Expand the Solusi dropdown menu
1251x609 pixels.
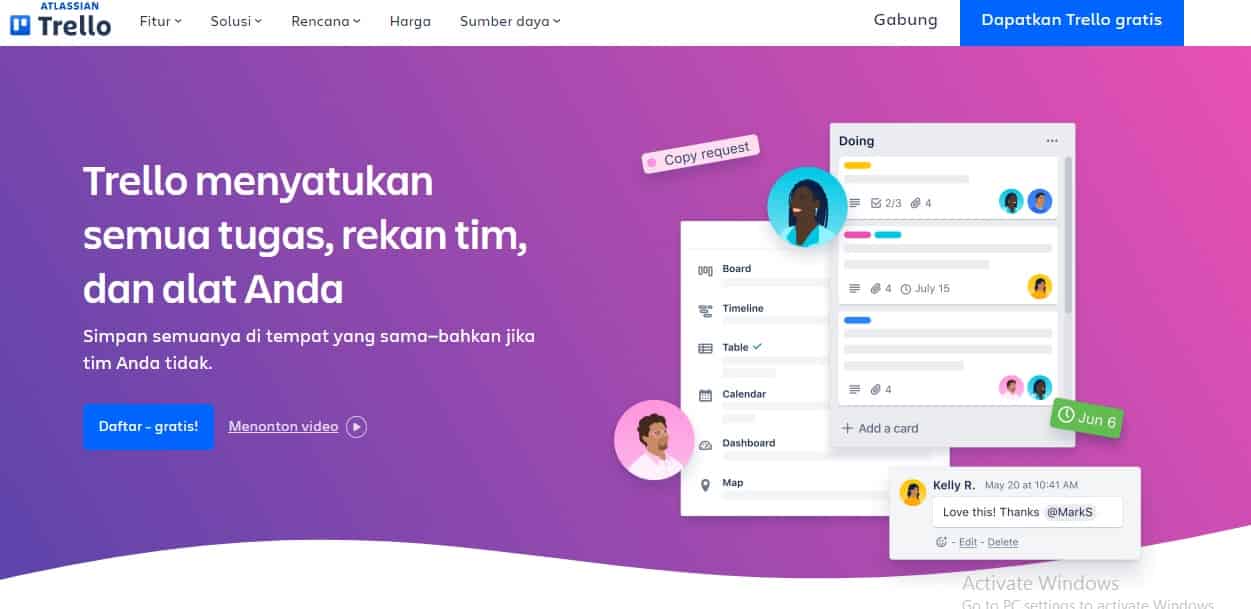(236, 21)
